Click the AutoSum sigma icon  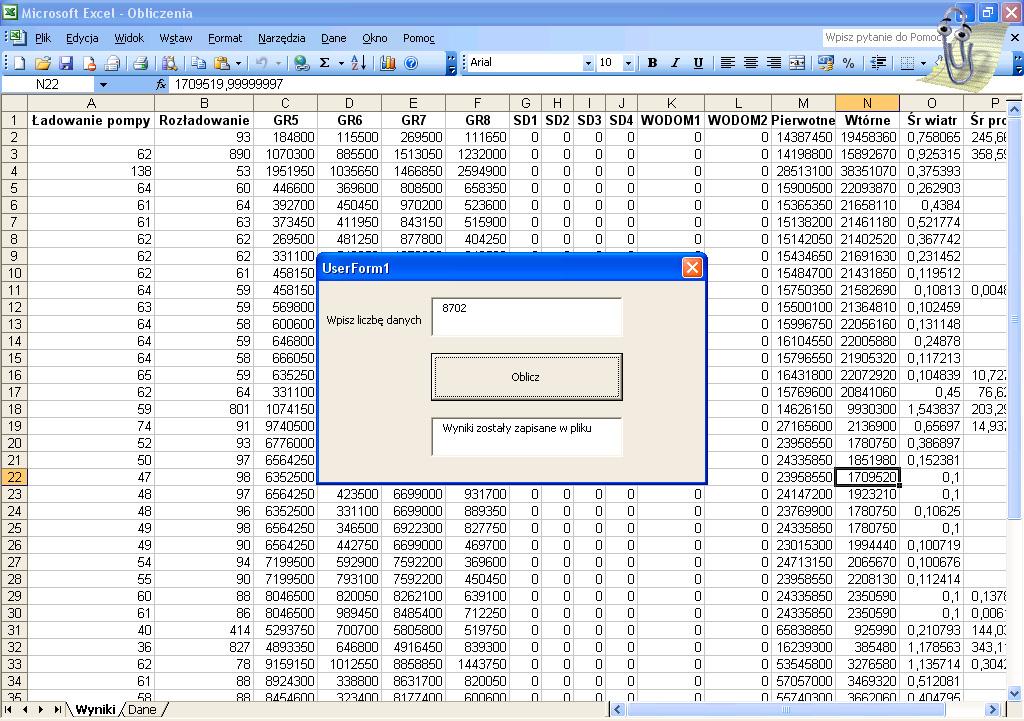coord(325,63)
